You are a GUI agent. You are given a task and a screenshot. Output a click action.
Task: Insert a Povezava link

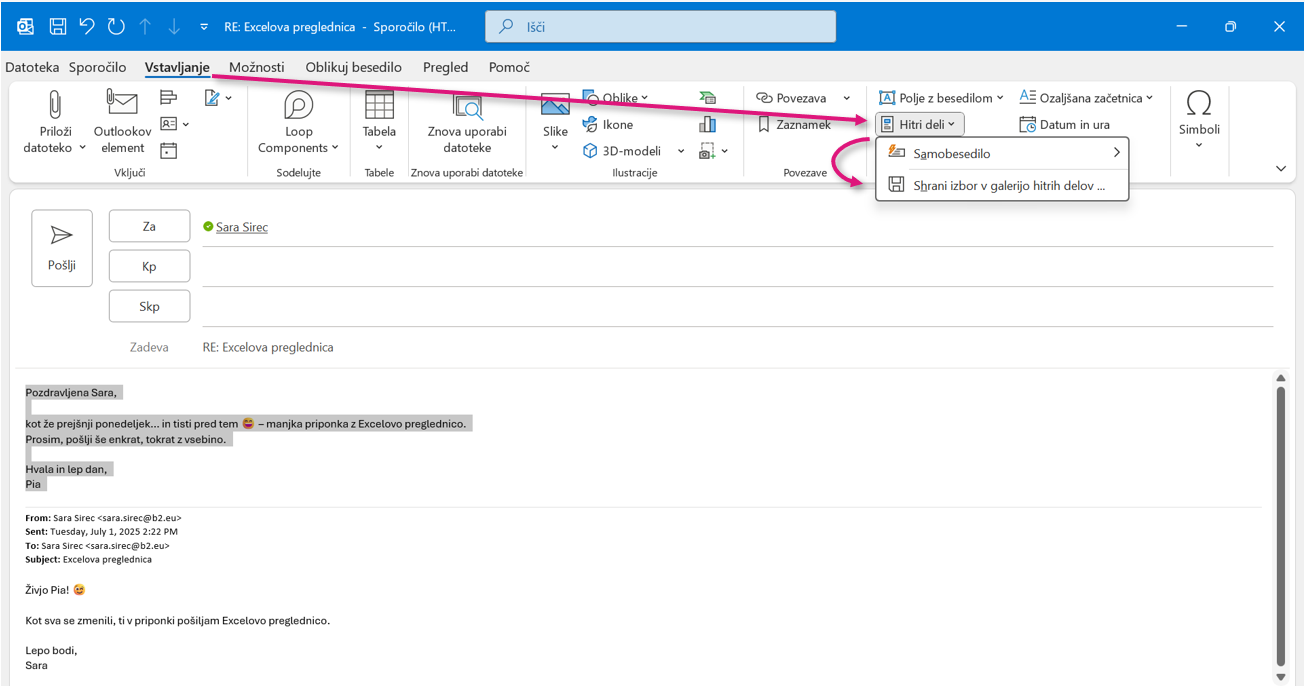point(792,98)
